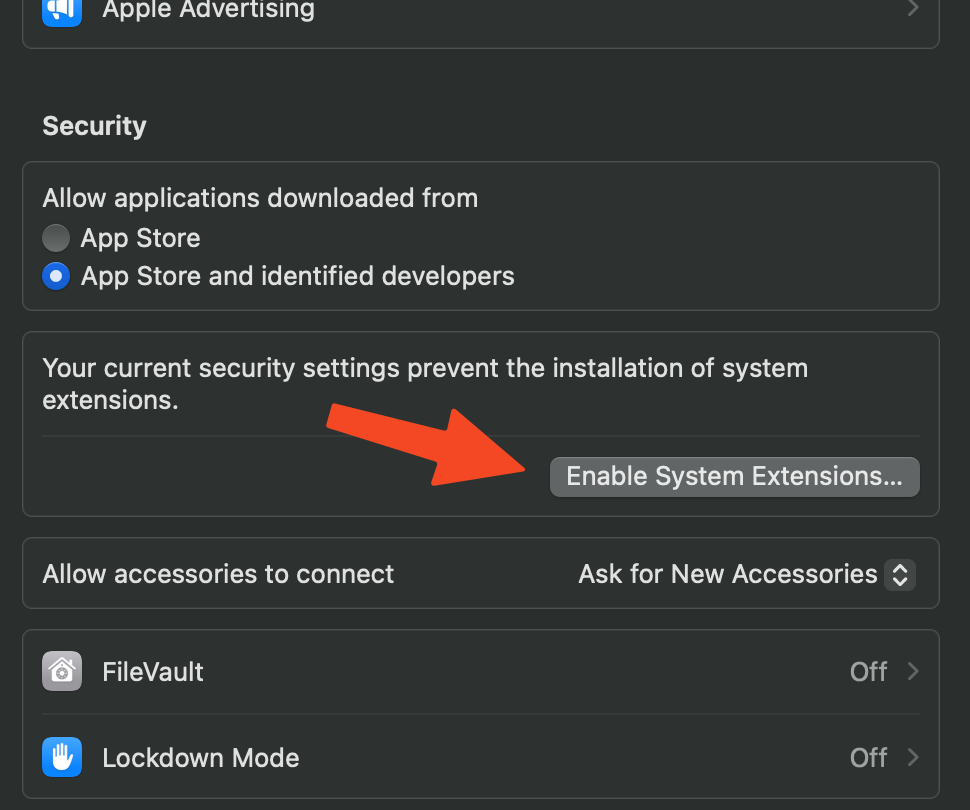Click the Apple Advertising megaphone icon

pos(62,9)
